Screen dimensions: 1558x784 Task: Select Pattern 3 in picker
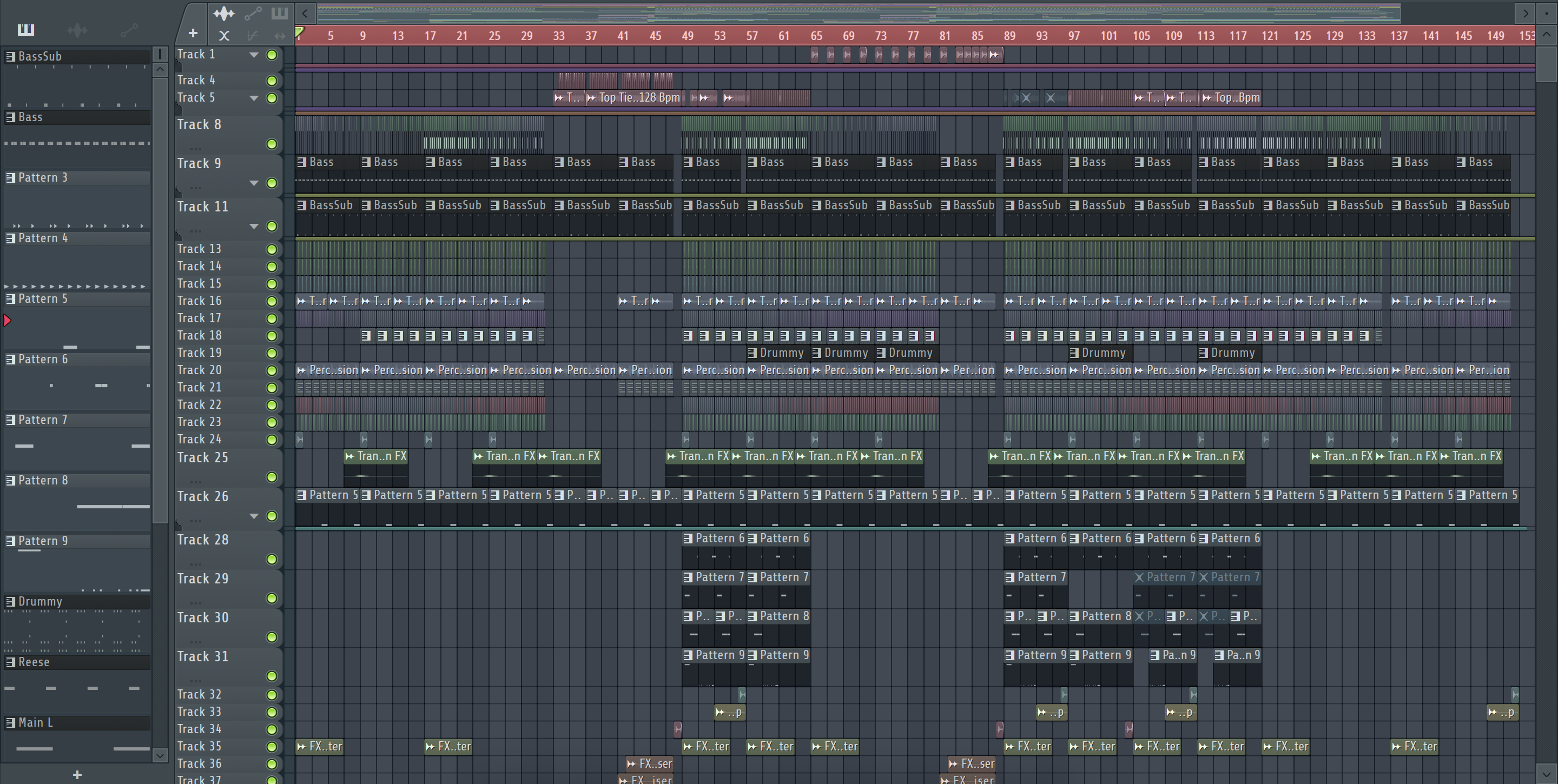77,177
